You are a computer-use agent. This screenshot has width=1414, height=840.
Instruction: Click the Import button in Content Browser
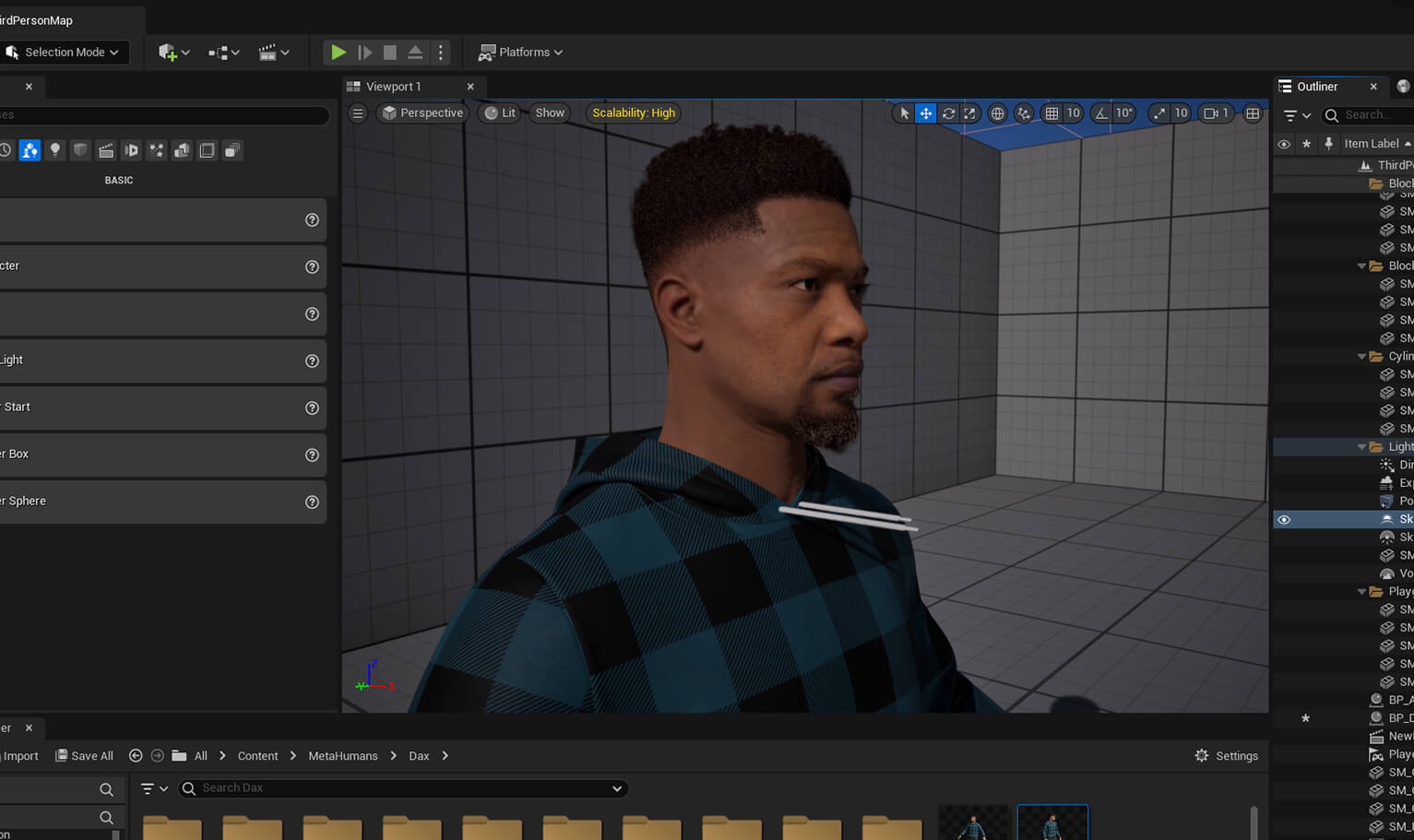coord(19,756)
